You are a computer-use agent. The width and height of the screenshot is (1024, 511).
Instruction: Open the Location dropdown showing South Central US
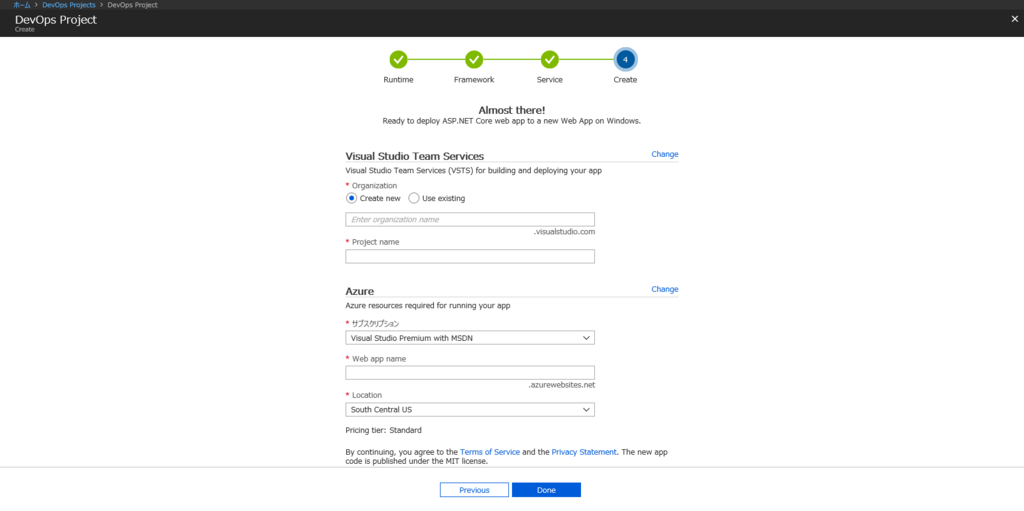[x=470, y=410]
